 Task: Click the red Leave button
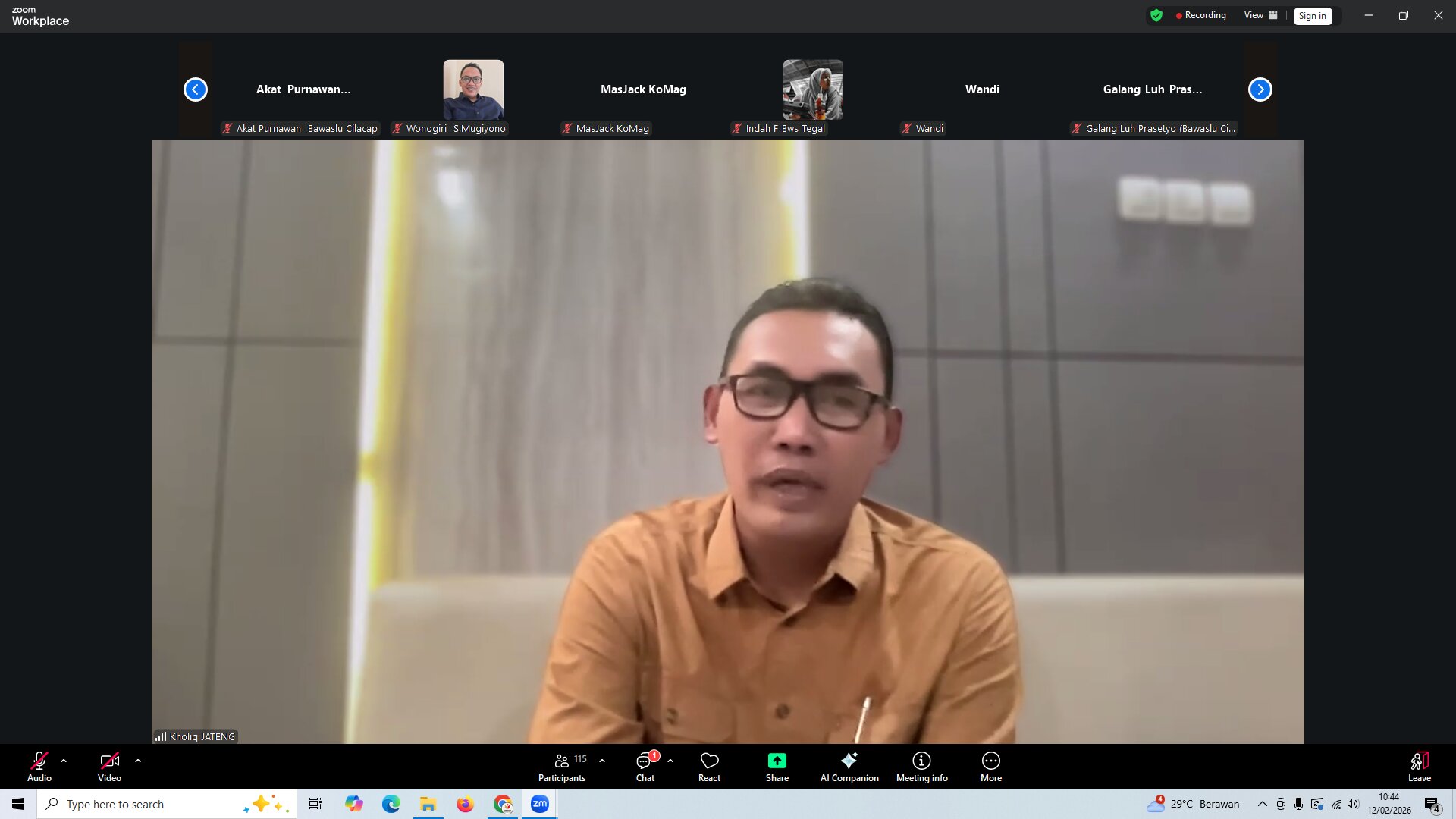coord(1419,766)
